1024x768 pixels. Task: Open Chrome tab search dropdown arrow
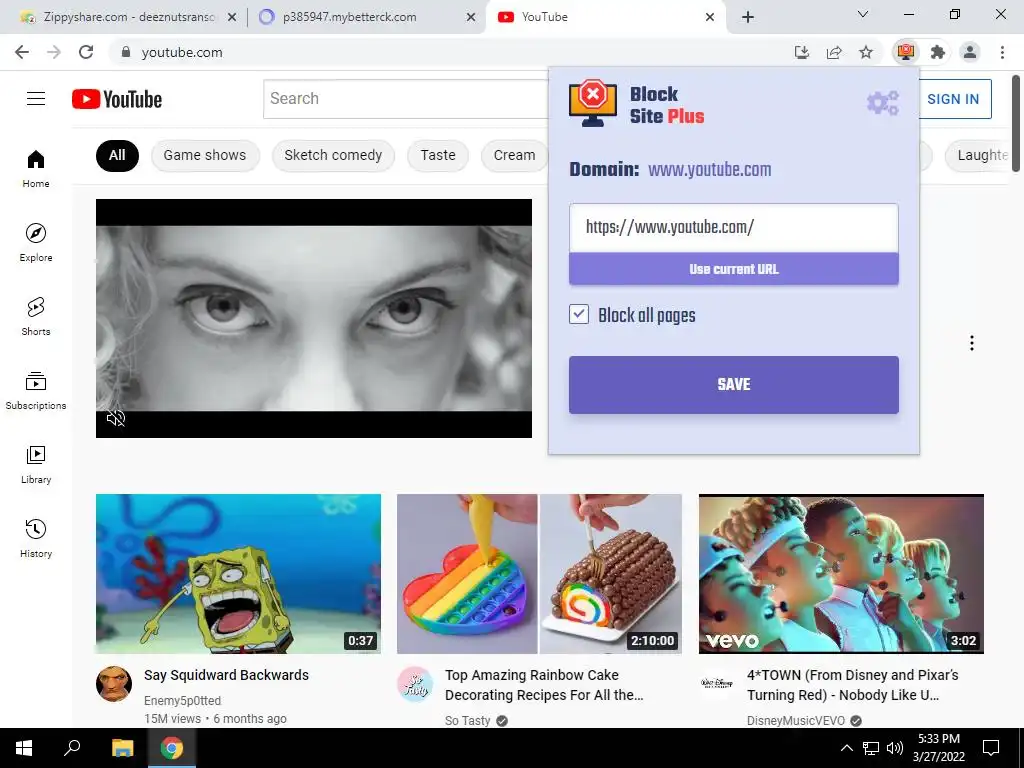(x=863, y=14)
